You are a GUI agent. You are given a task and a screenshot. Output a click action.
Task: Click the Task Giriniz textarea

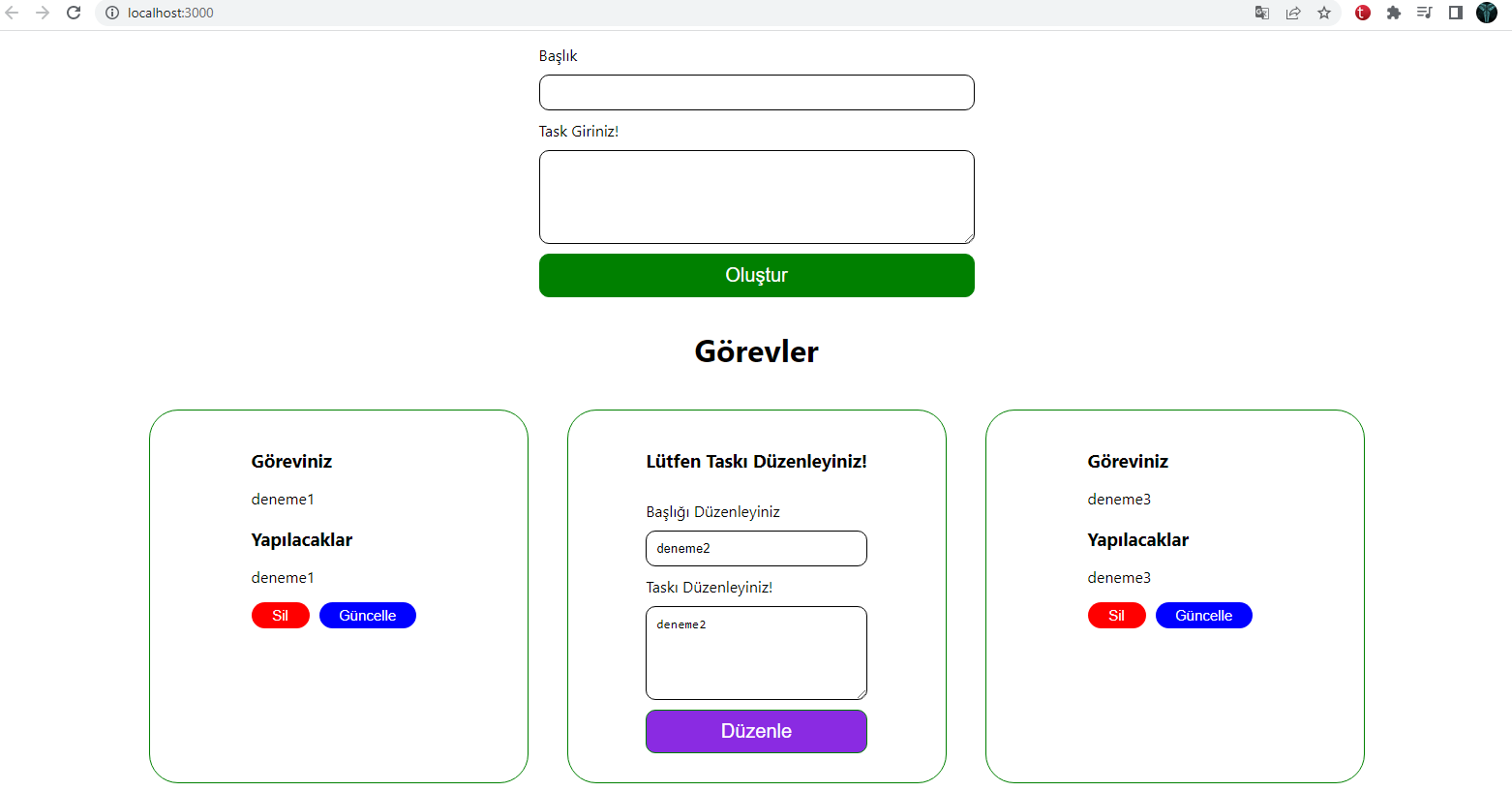(756, 197)
